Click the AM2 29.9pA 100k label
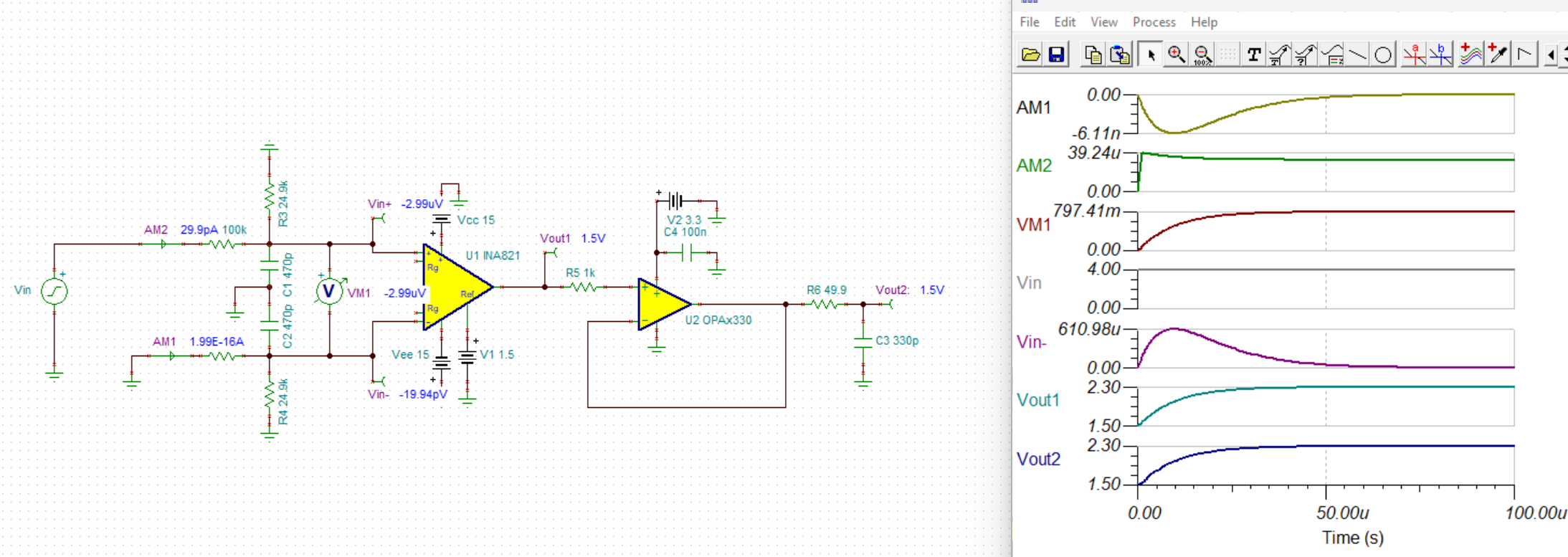Viewport: 1568px width, 557px height. point(195,230)
